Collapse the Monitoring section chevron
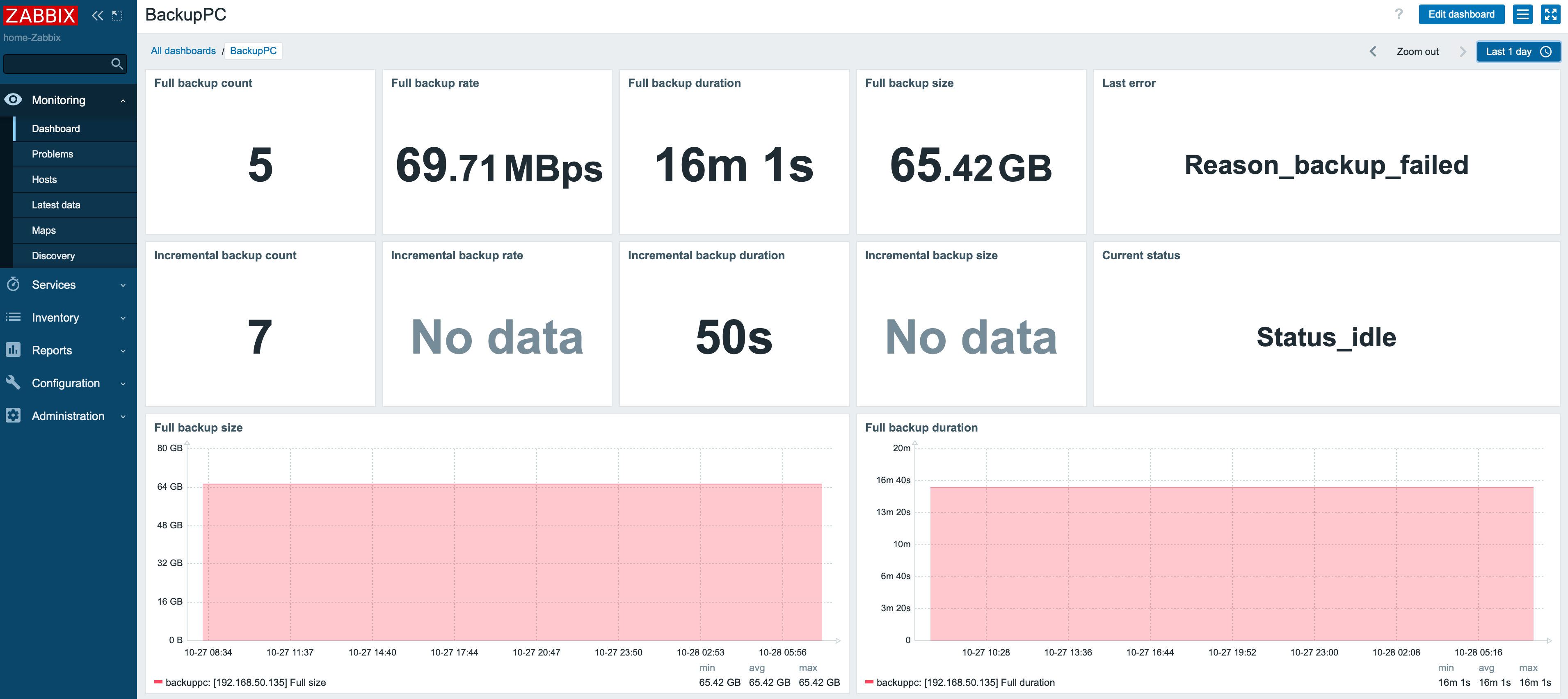The height and width of the screenshot is (699, 1568). [123, 100]
